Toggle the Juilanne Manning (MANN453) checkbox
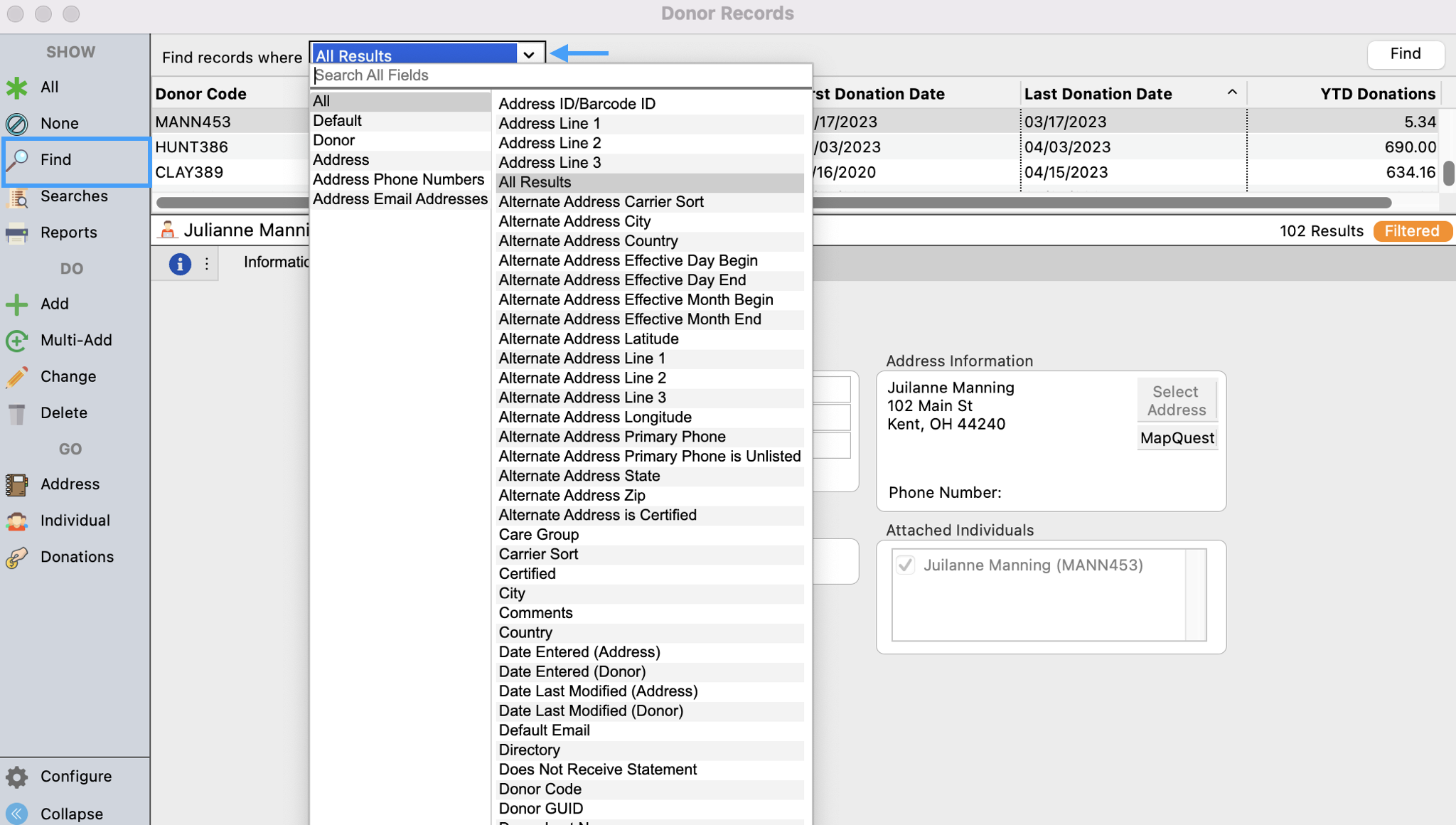 coord(905,565)
